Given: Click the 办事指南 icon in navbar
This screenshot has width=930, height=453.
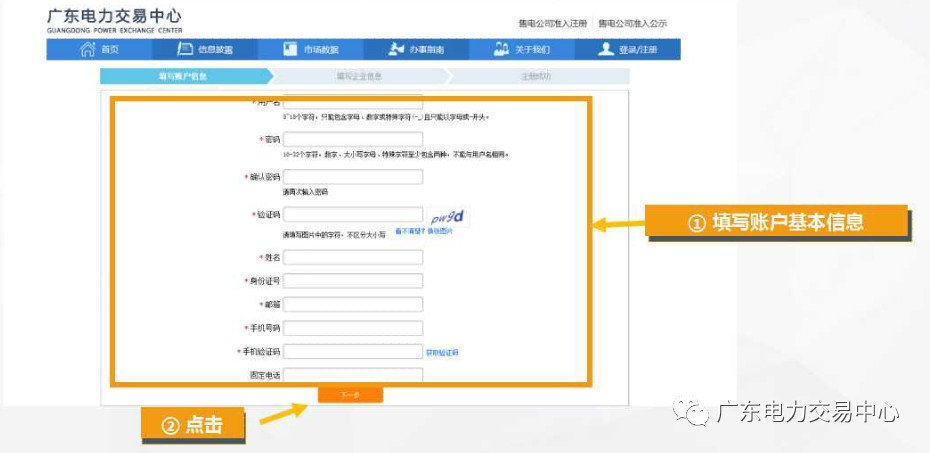Looking at the screenshot, I should click(397, 49).
